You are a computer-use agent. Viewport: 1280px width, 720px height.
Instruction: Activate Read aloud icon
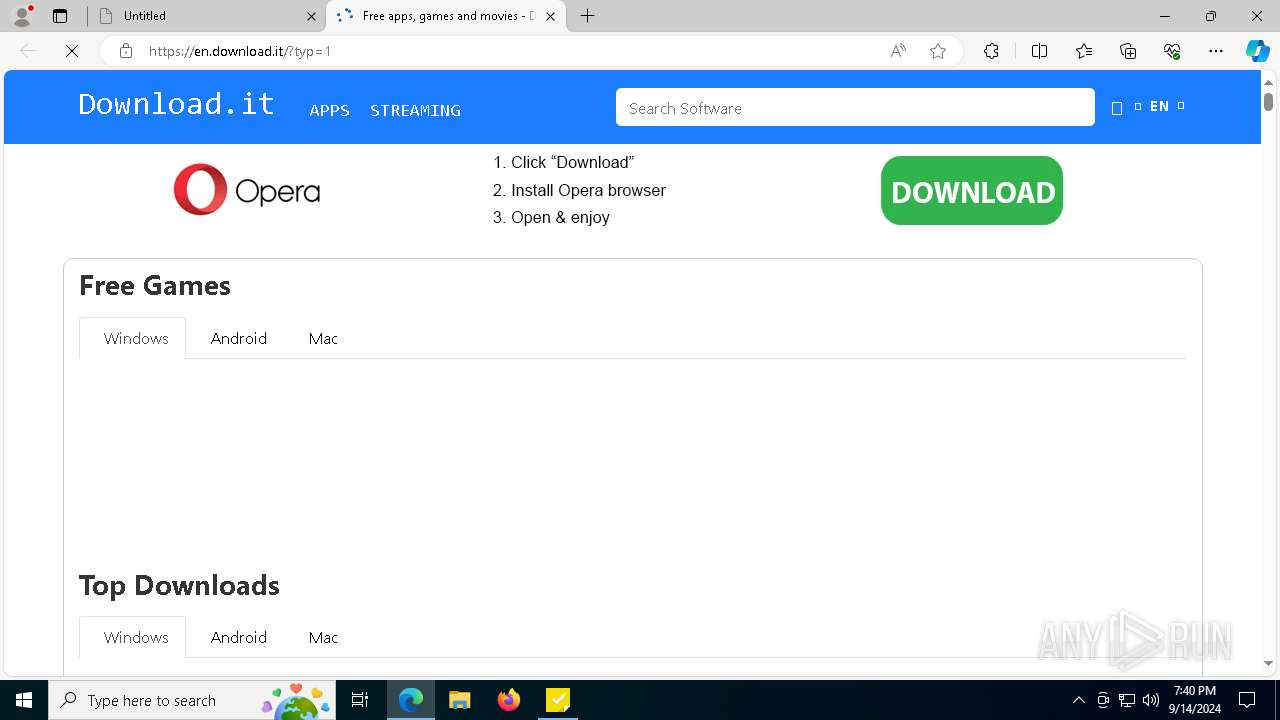coord(898,51)
